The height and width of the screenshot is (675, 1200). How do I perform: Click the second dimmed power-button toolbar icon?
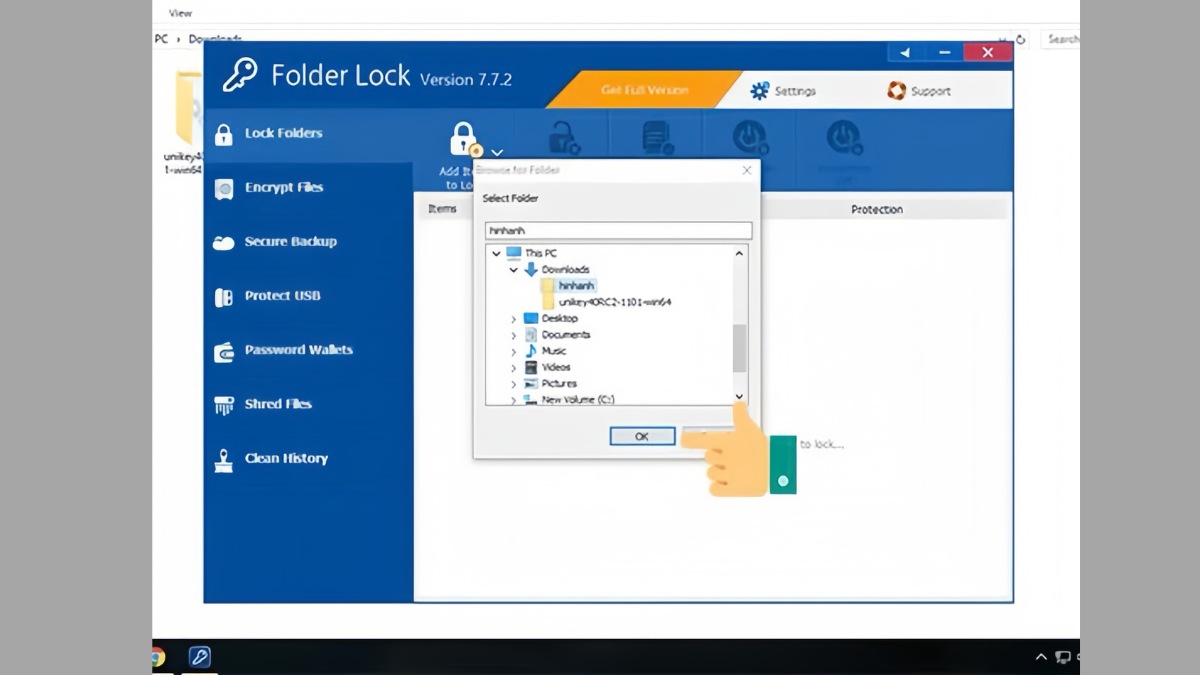[843, 137]
